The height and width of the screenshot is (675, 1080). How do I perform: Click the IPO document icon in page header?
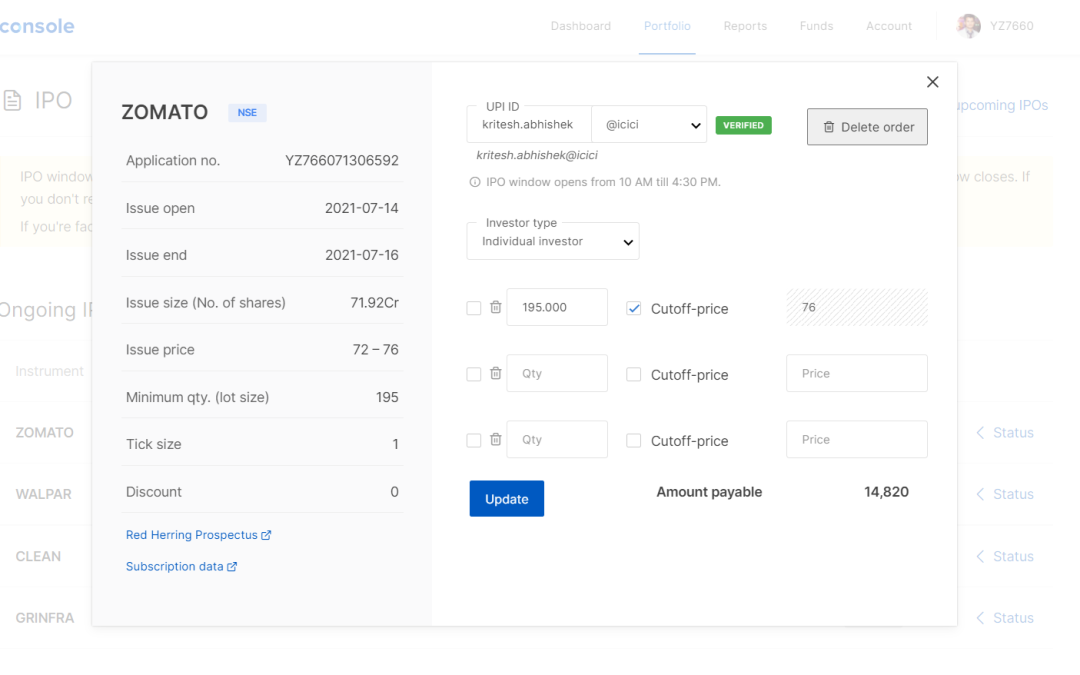point(12,101)
